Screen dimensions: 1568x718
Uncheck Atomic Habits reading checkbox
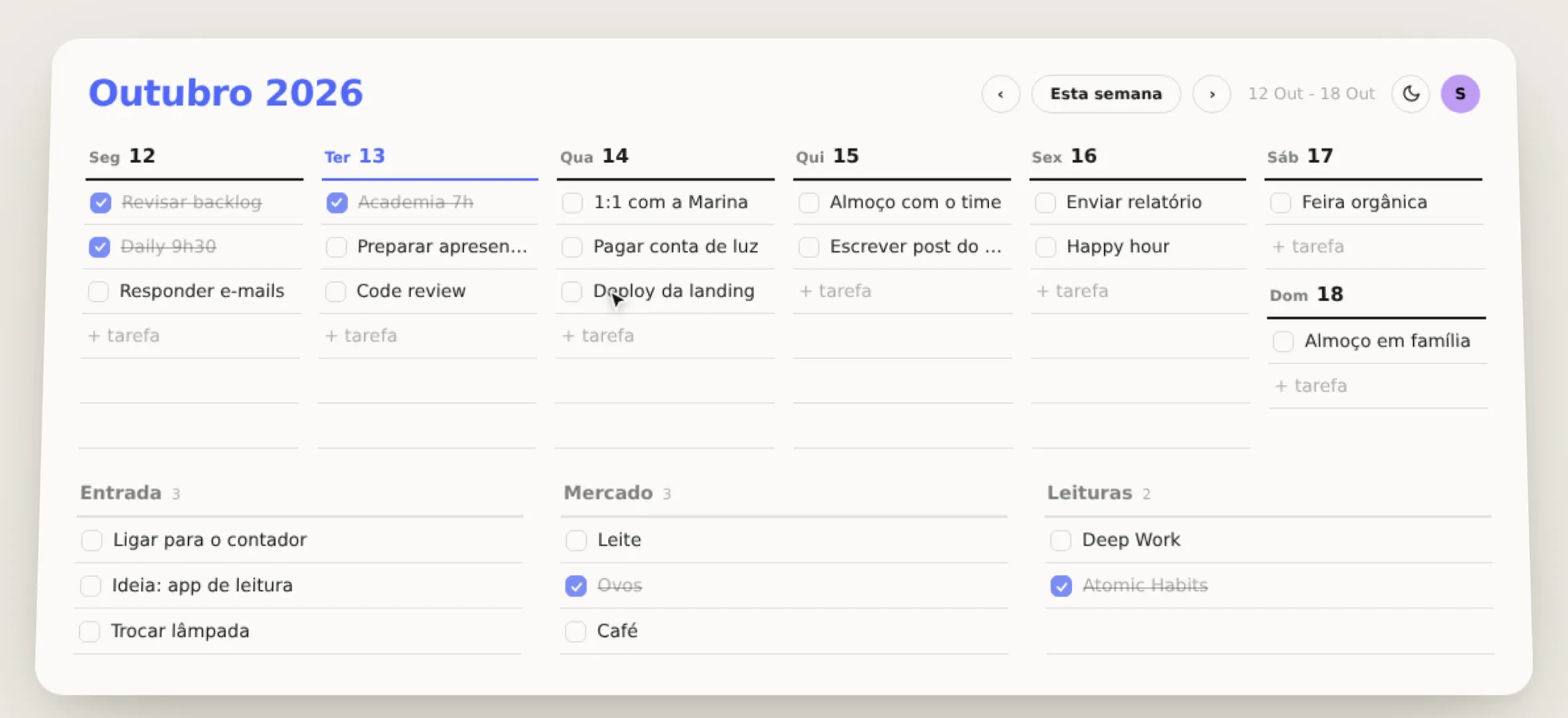pos(1061,586)
